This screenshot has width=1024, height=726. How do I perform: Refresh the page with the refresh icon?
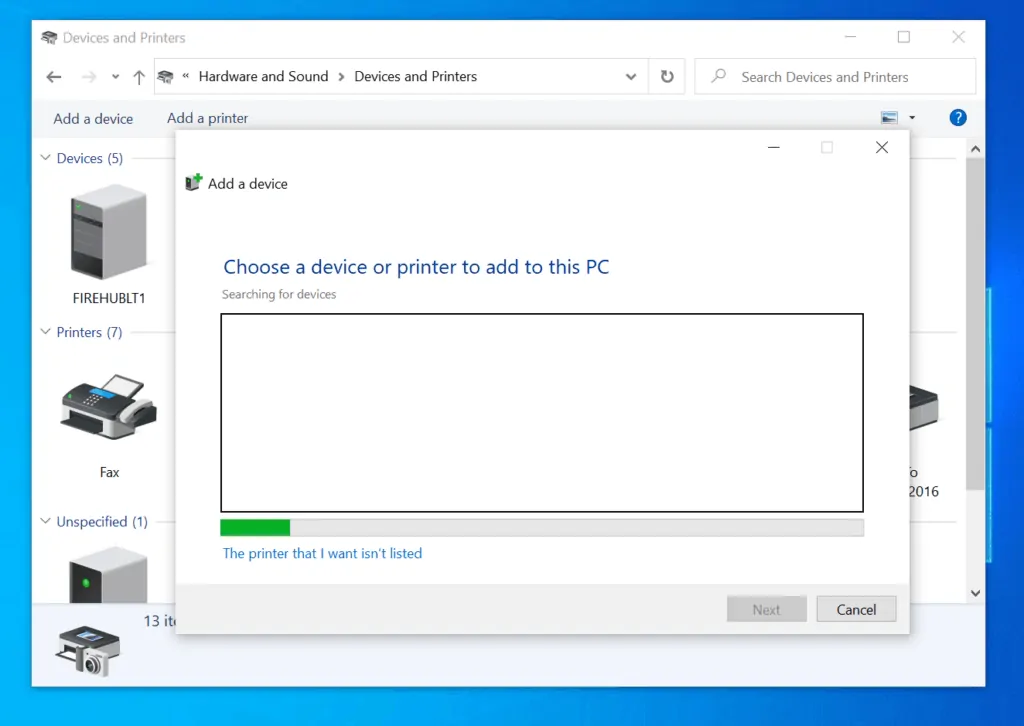666,76
